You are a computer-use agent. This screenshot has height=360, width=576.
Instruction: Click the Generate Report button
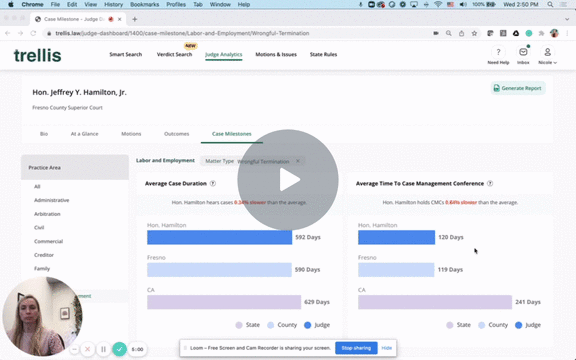click(x=518, y=88)
